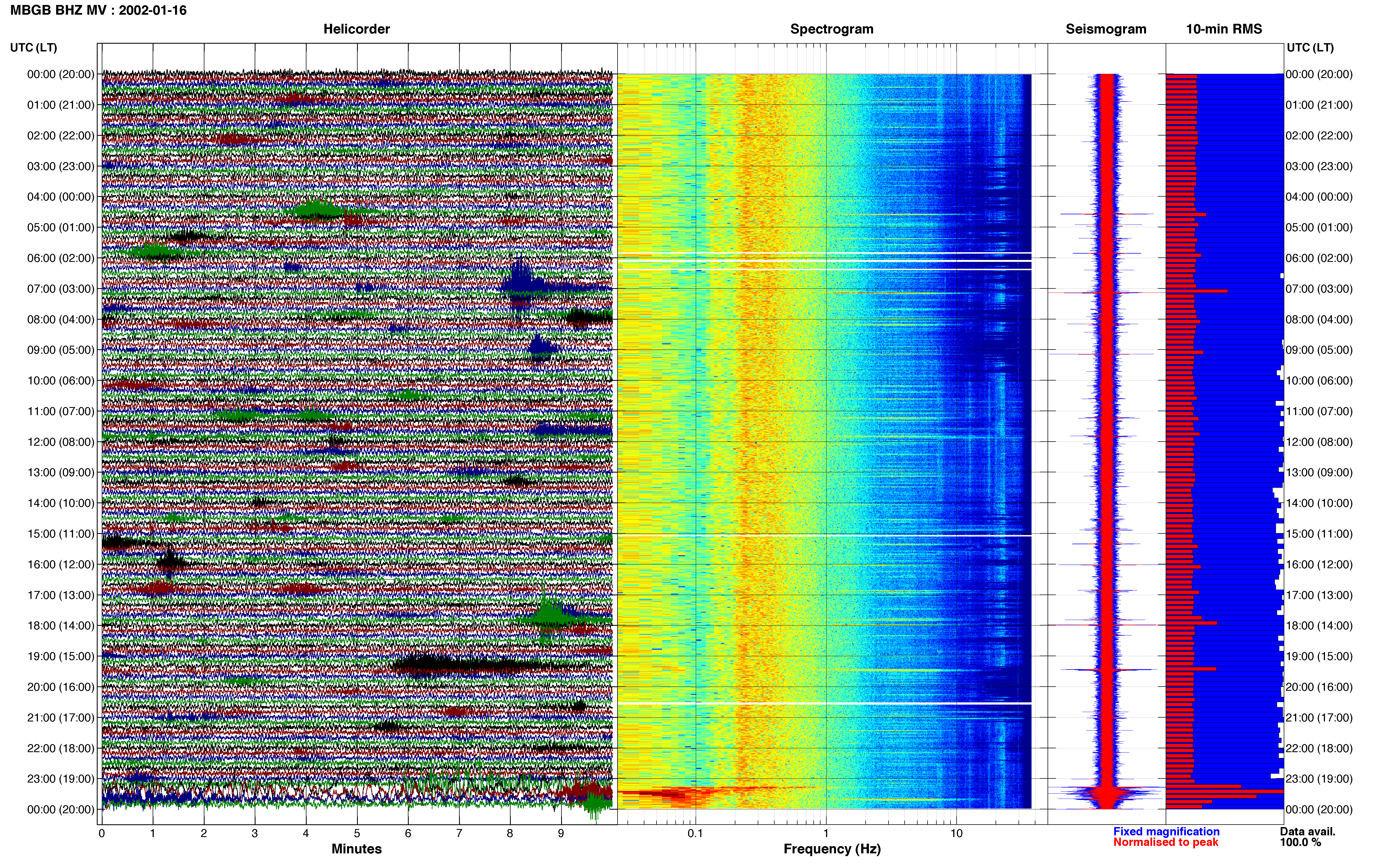1388x868 pixels.
Task: Click left time label 22:00 (18:00)
Action: click(x=61, y=748)
